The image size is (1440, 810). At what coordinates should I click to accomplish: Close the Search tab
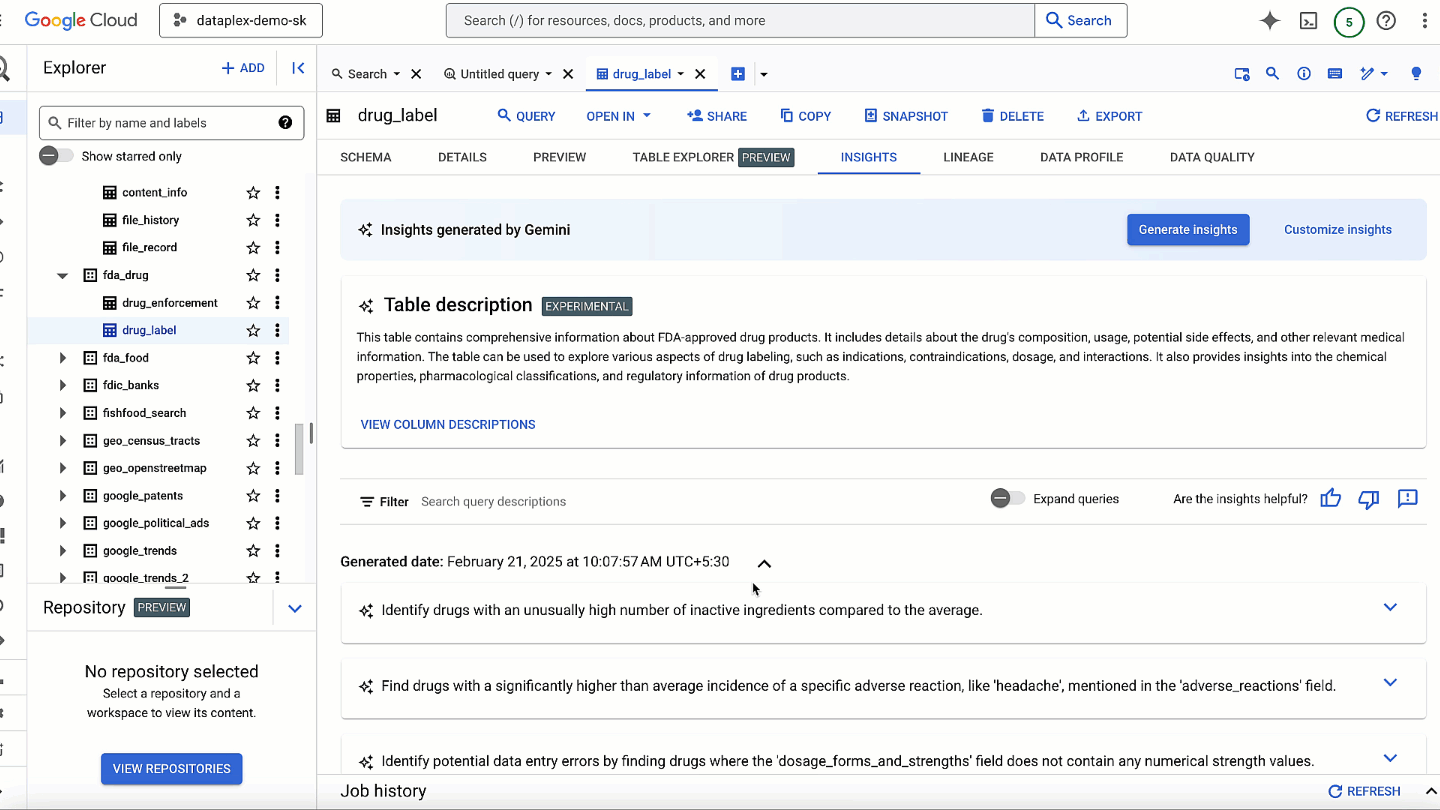tap(416, 74)
